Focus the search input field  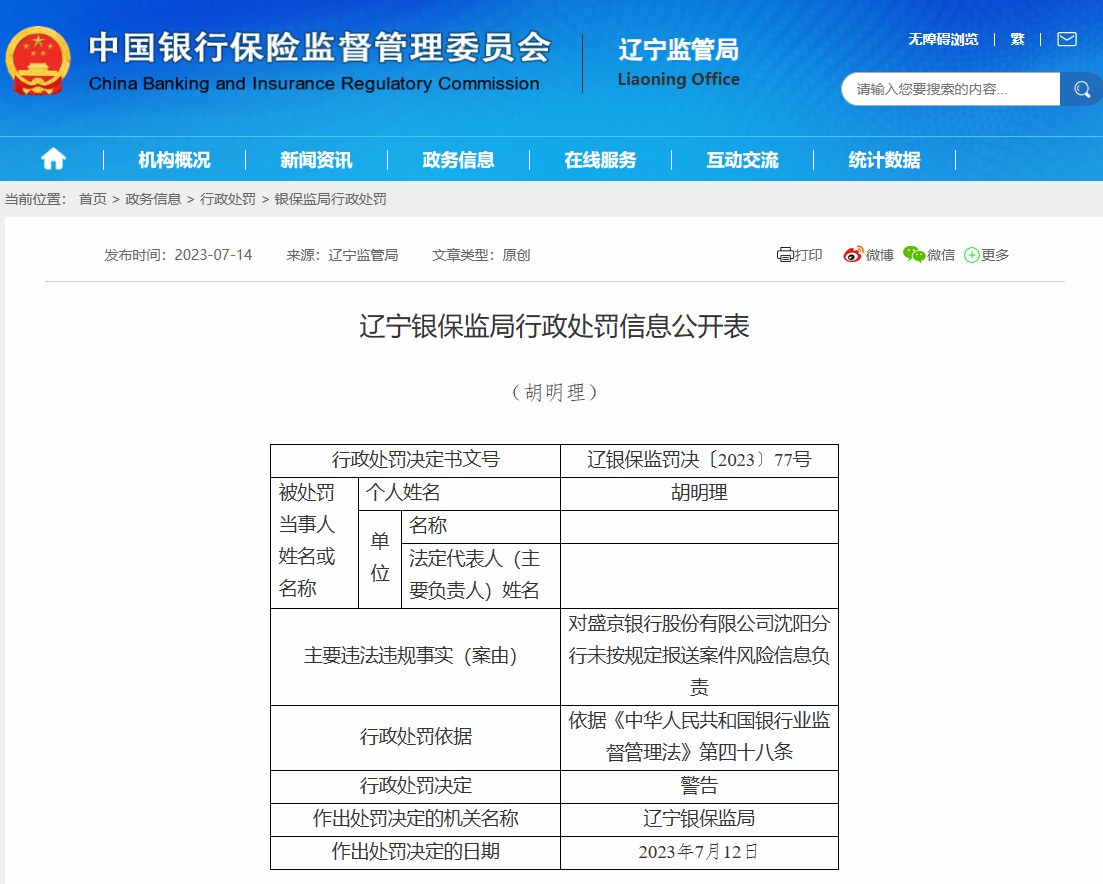[x=950, y=89]
